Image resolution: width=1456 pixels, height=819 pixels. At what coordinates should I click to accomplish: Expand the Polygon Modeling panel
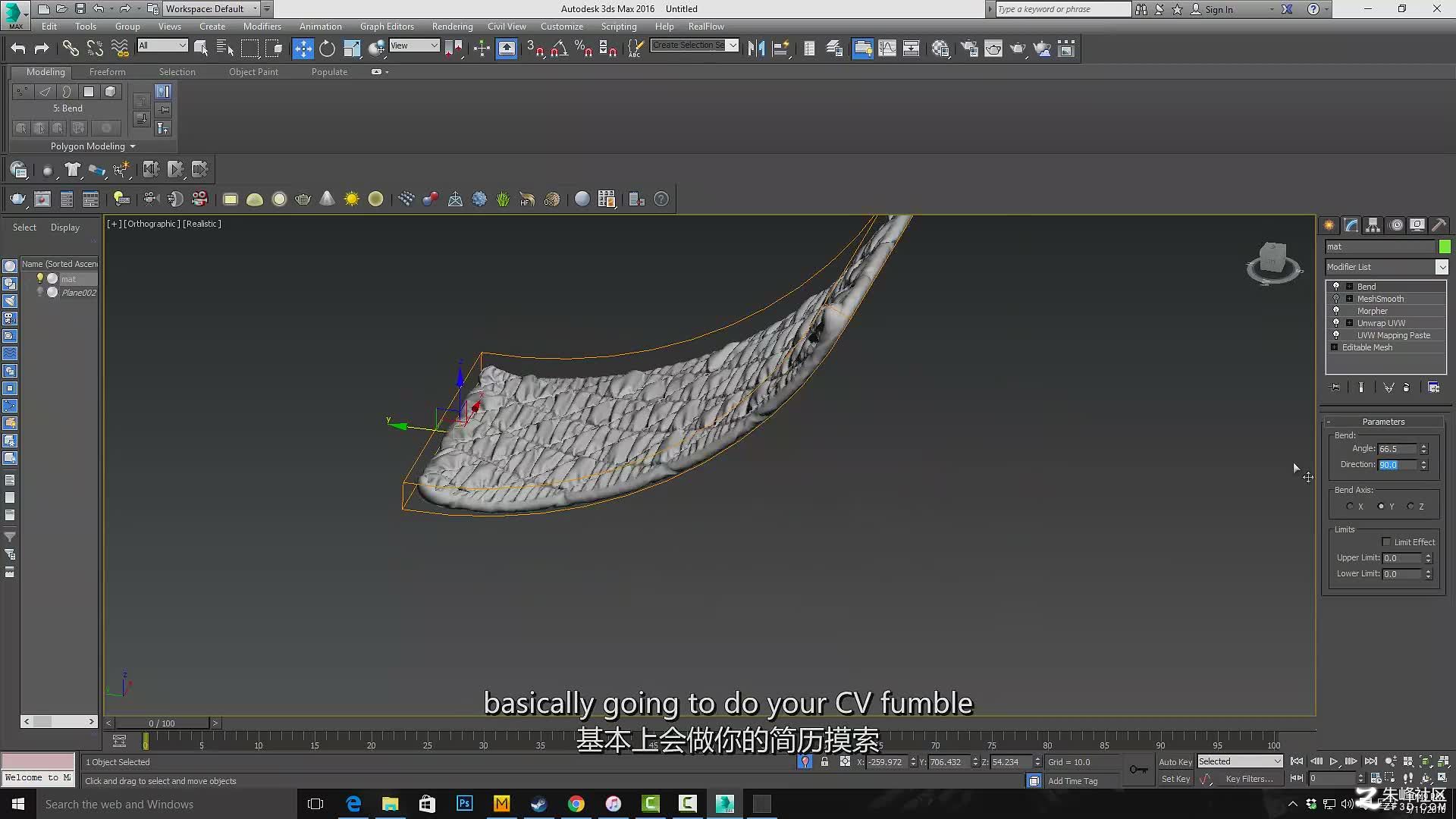pos(93,146)
